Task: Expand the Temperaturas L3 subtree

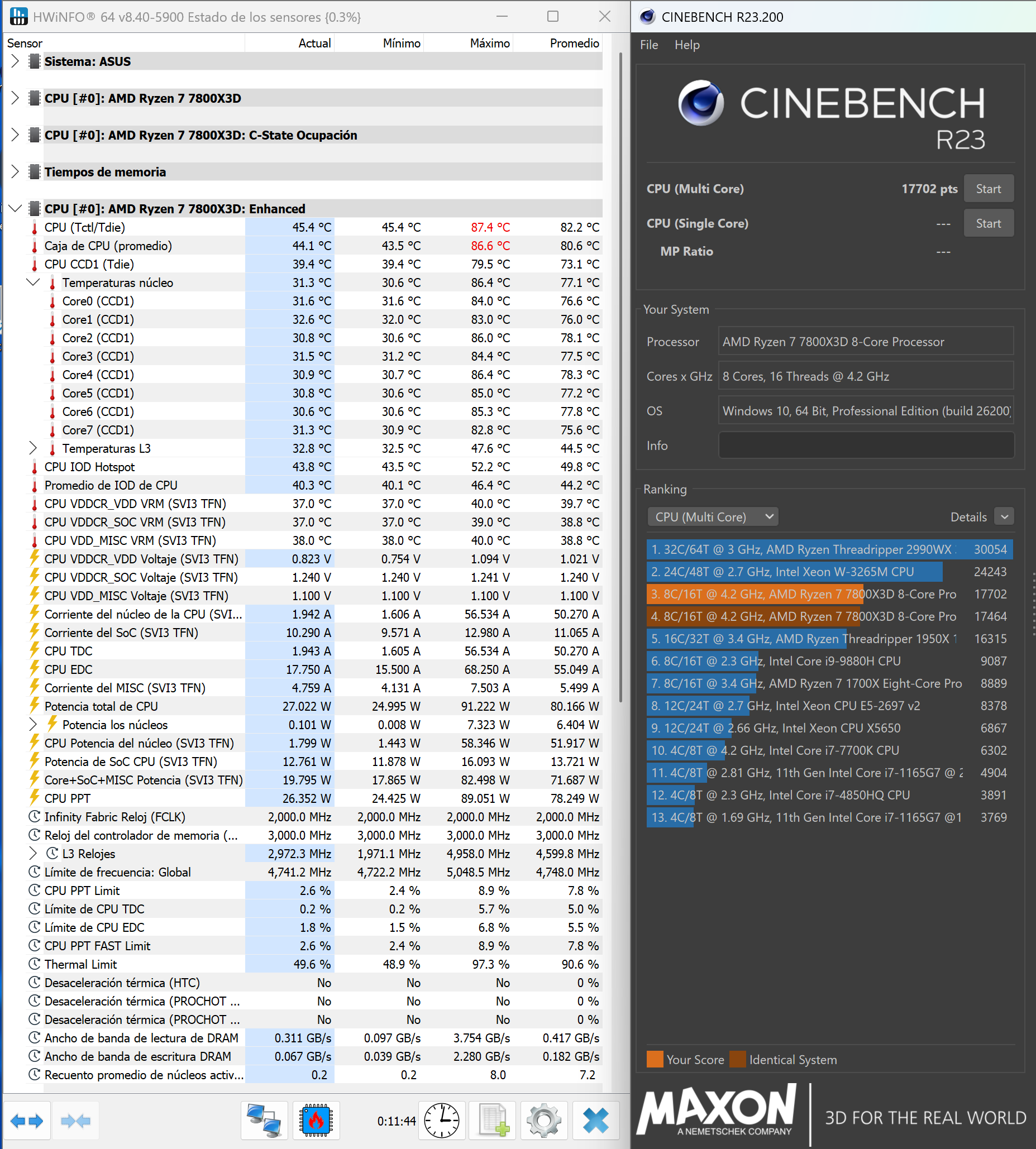Action: (x=33, y=448)
